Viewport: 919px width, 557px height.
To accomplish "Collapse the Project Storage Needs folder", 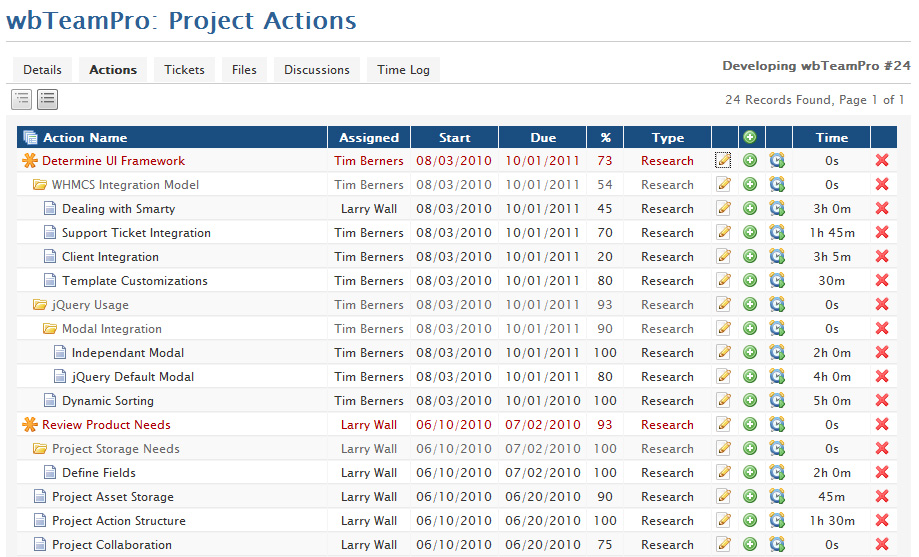I will (40, 449).
